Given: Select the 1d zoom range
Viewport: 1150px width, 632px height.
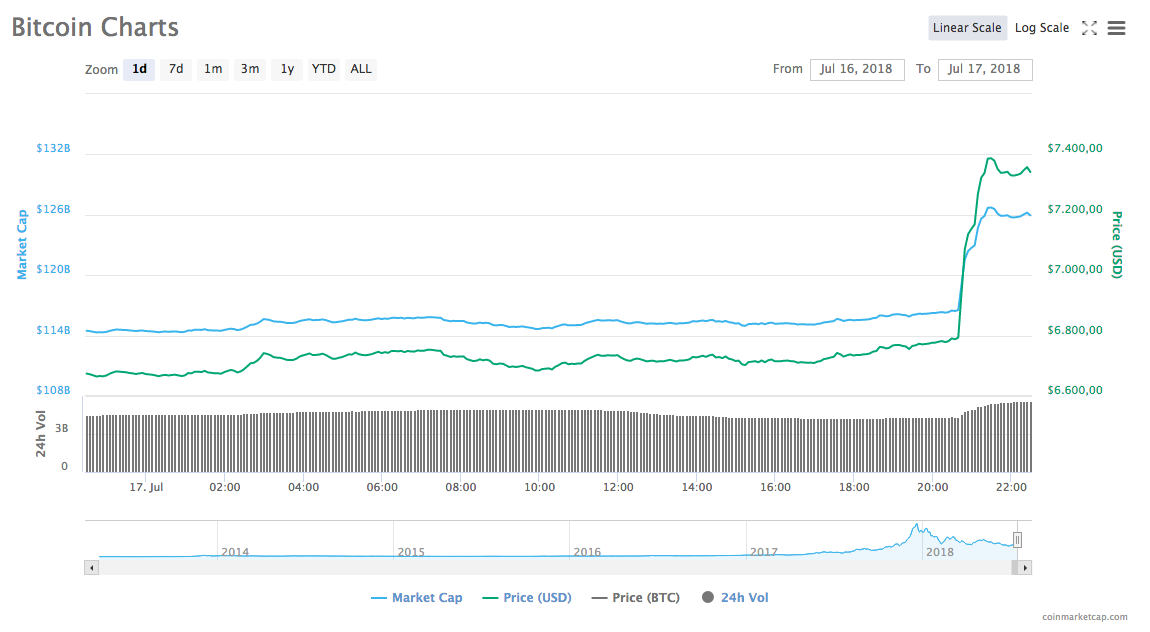Looking at the screenshot, I should (139, 69).
